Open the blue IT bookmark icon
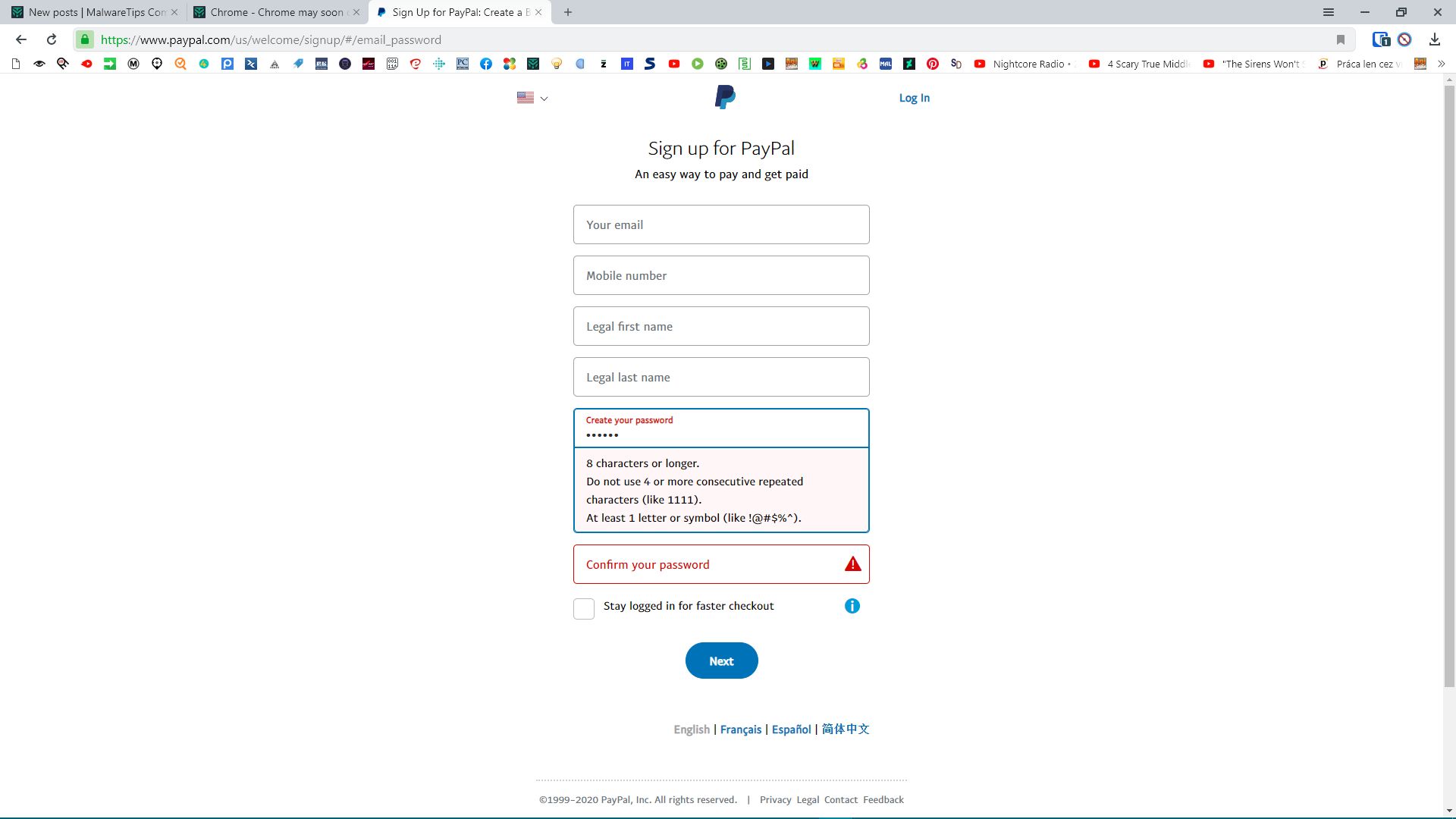Viewport: 1456px width, 819px height. pos(627,64)
